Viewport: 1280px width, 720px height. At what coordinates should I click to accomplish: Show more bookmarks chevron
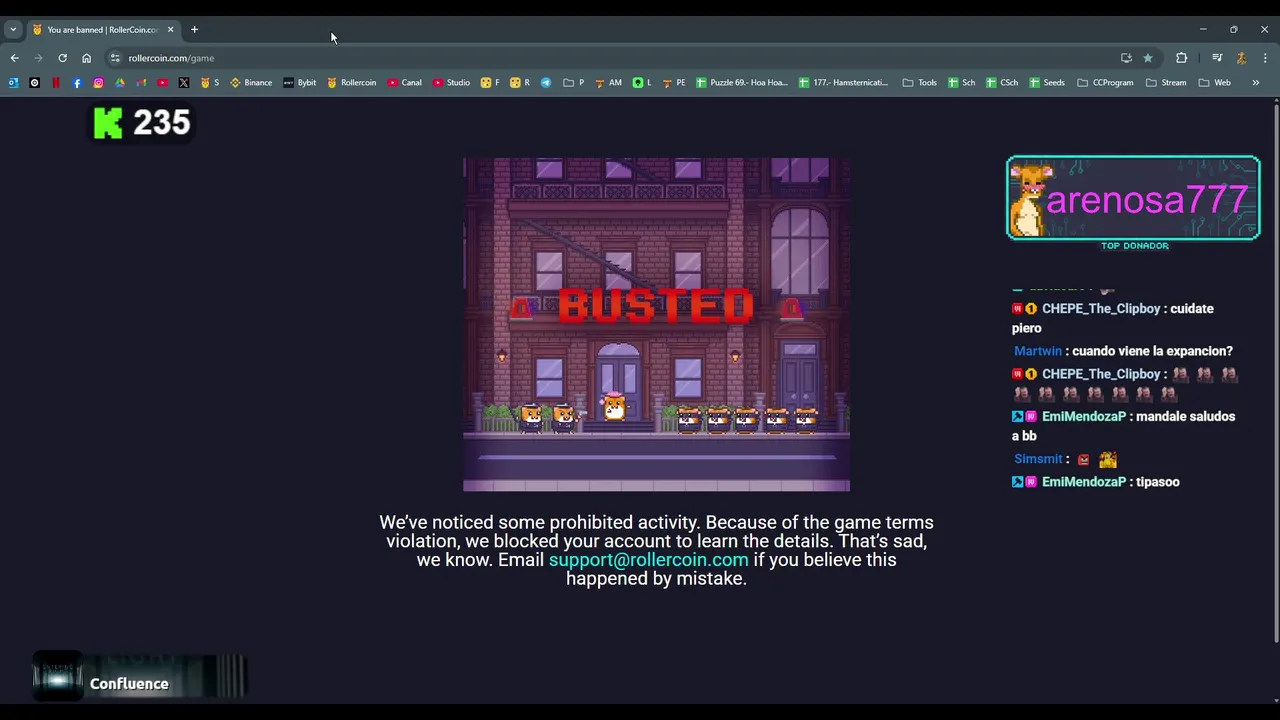(x=1256, y=83)
